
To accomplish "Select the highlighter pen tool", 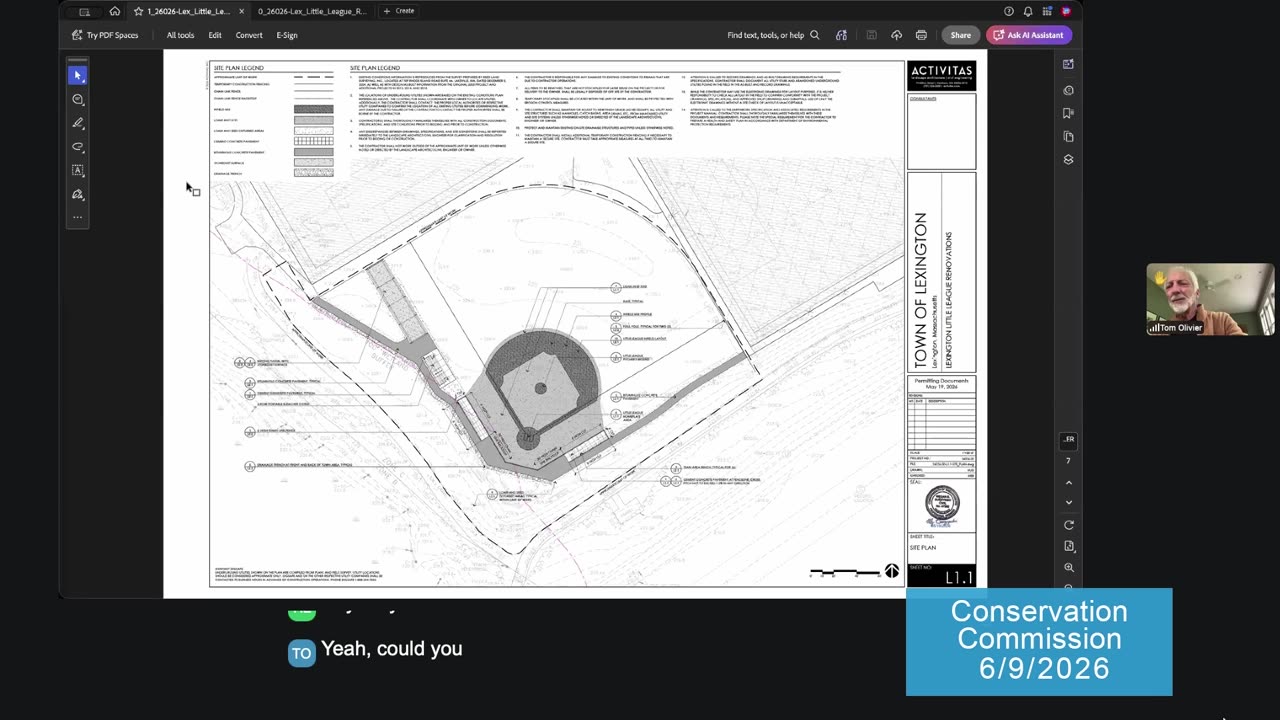I will [77, 123].
